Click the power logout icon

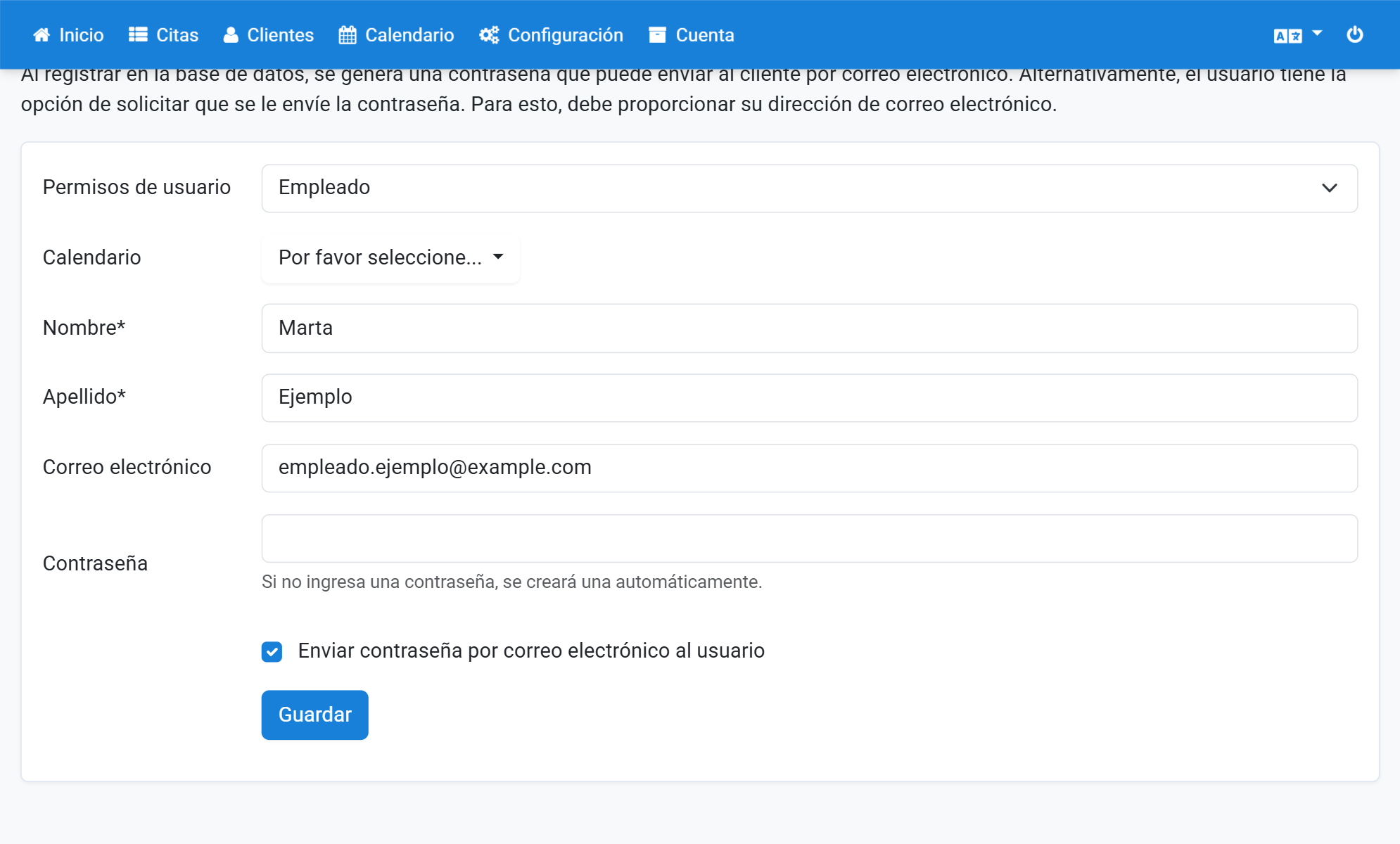click(1355, 34)
